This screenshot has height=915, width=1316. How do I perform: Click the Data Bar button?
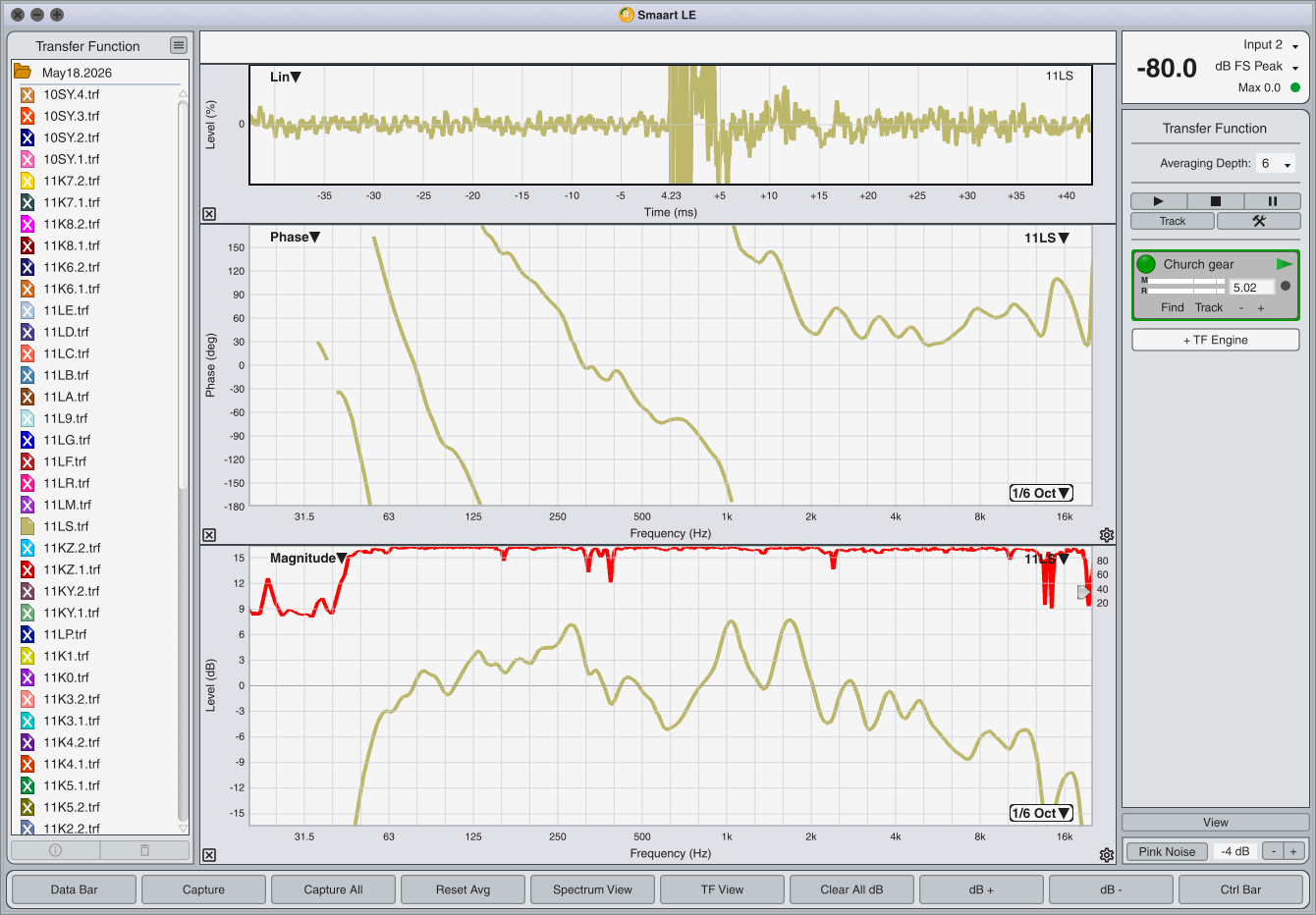75,889
